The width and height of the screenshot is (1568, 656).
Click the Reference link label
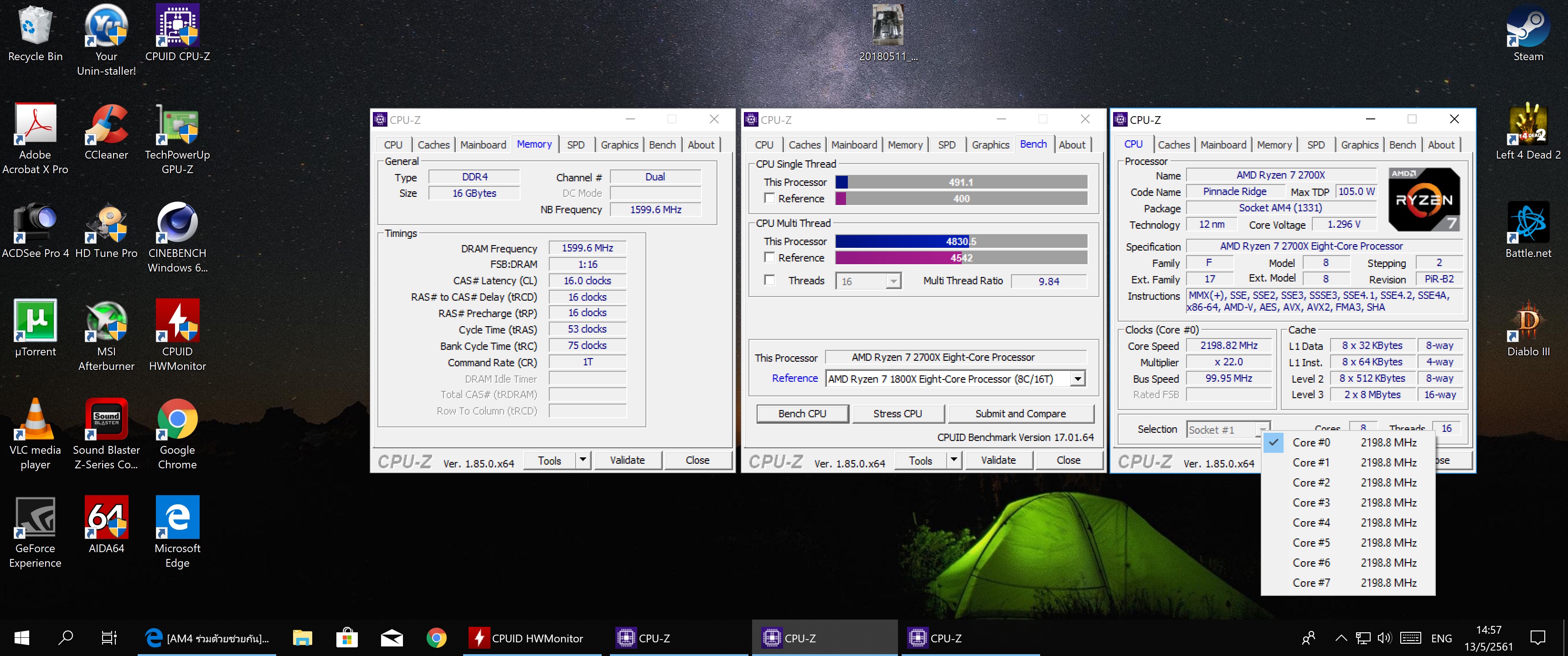pos(794,378)
